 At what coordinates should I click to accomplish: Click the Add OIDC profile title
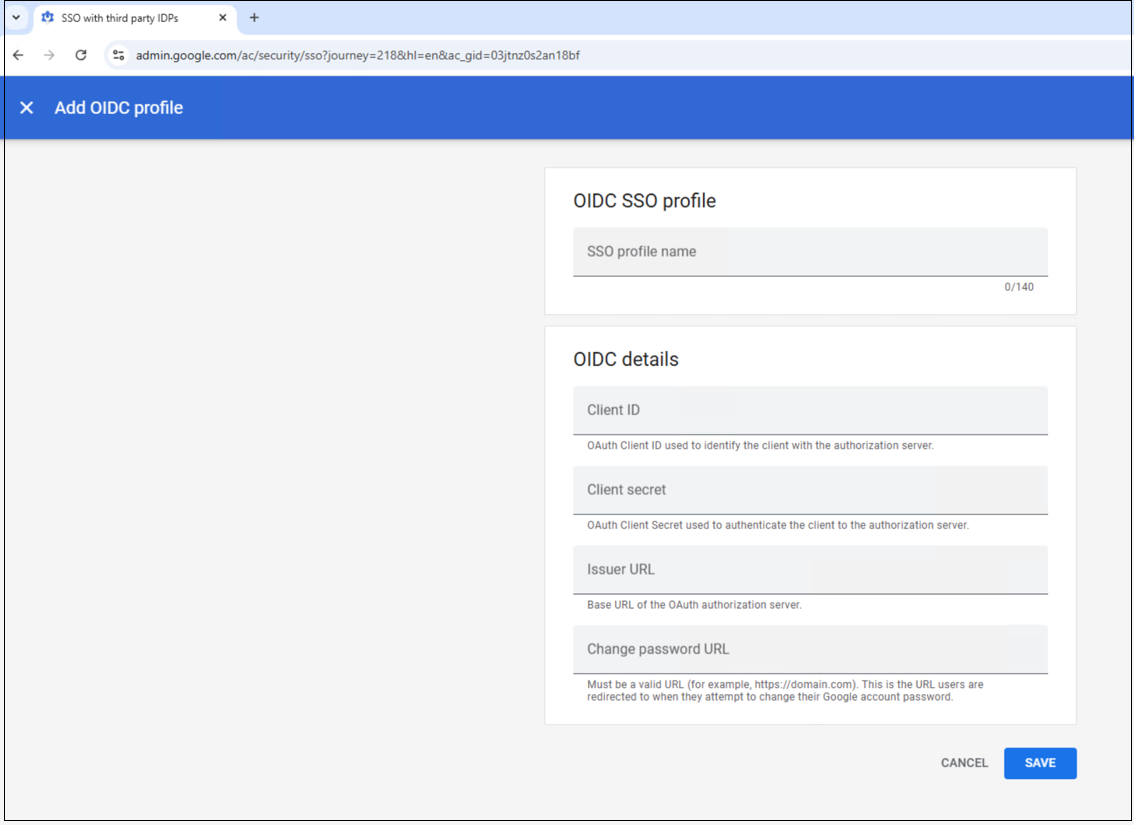[119, 108]
